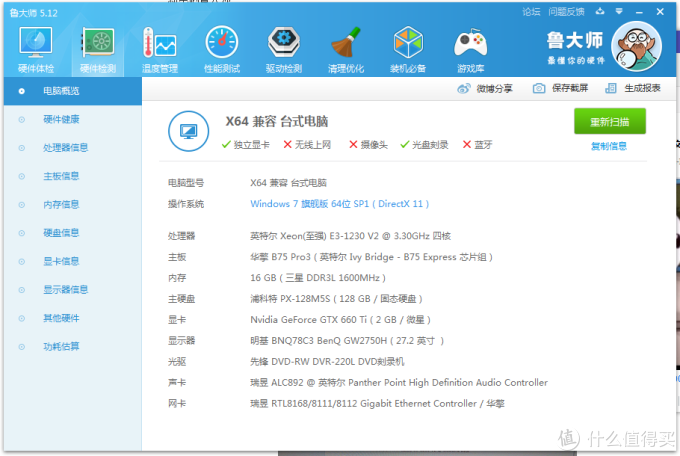The width and height of the screenshot is (680, 456).
Task: Click the 华擎 B75 Pro3 motherboard text
Action: (x=371, y=257)
